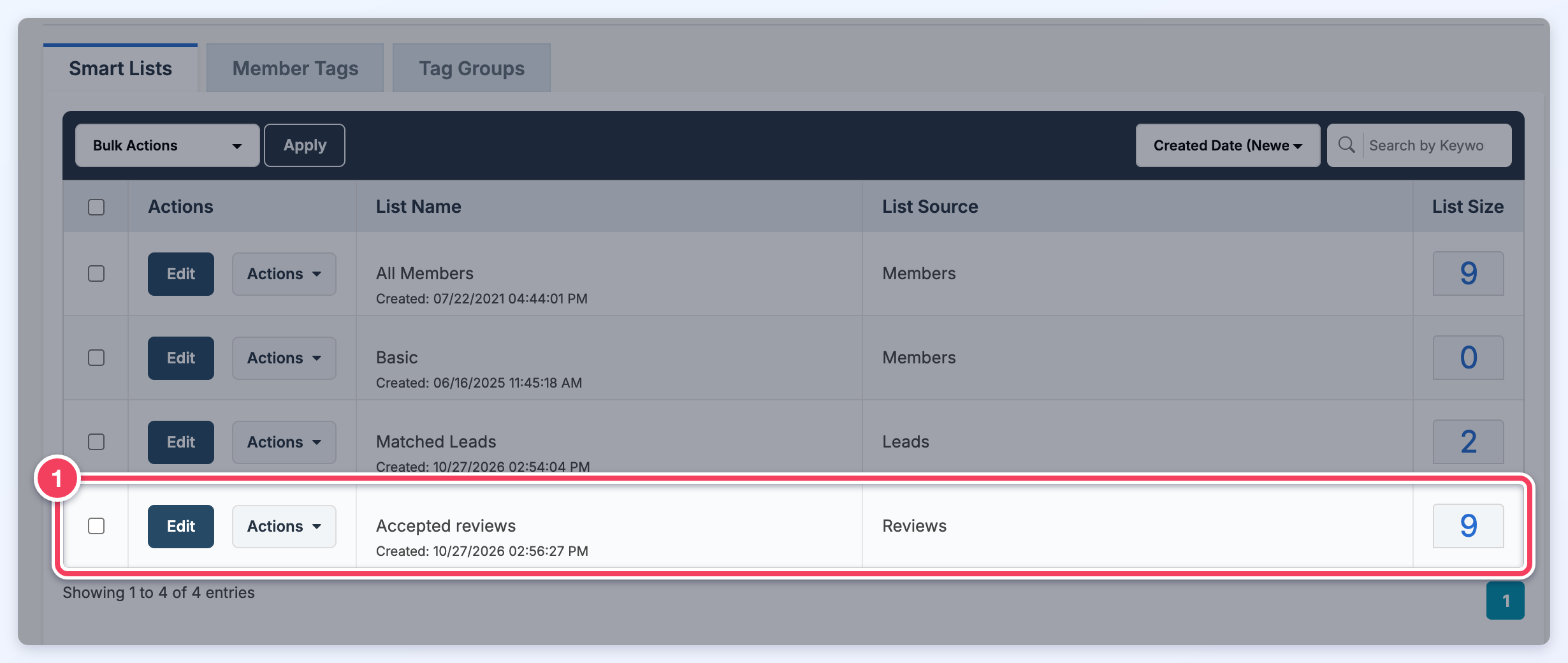
Task: Edit the Matched Leads list
Action: tap(181, 442)
